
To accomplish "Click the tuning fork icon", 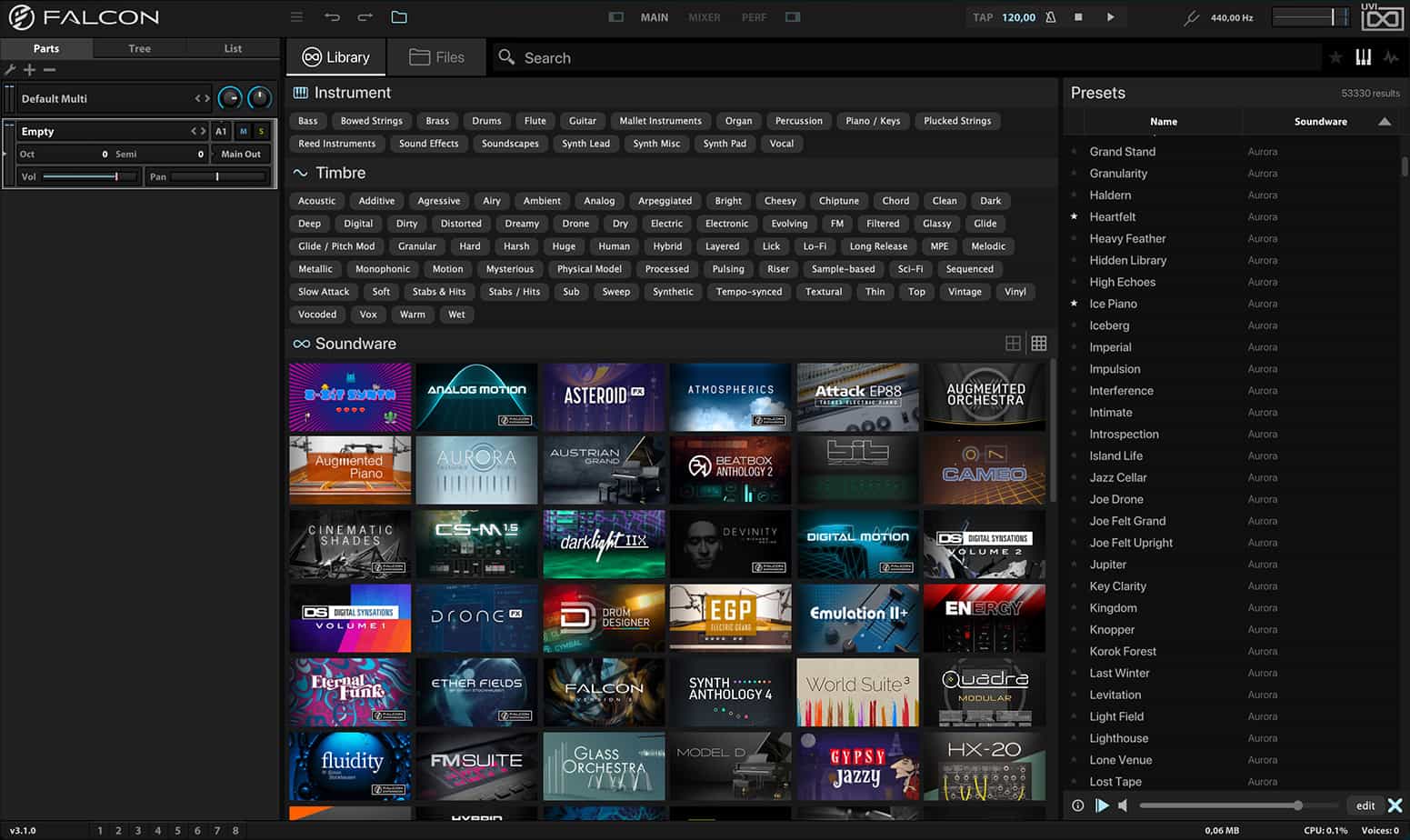I will click(1191, 17).
